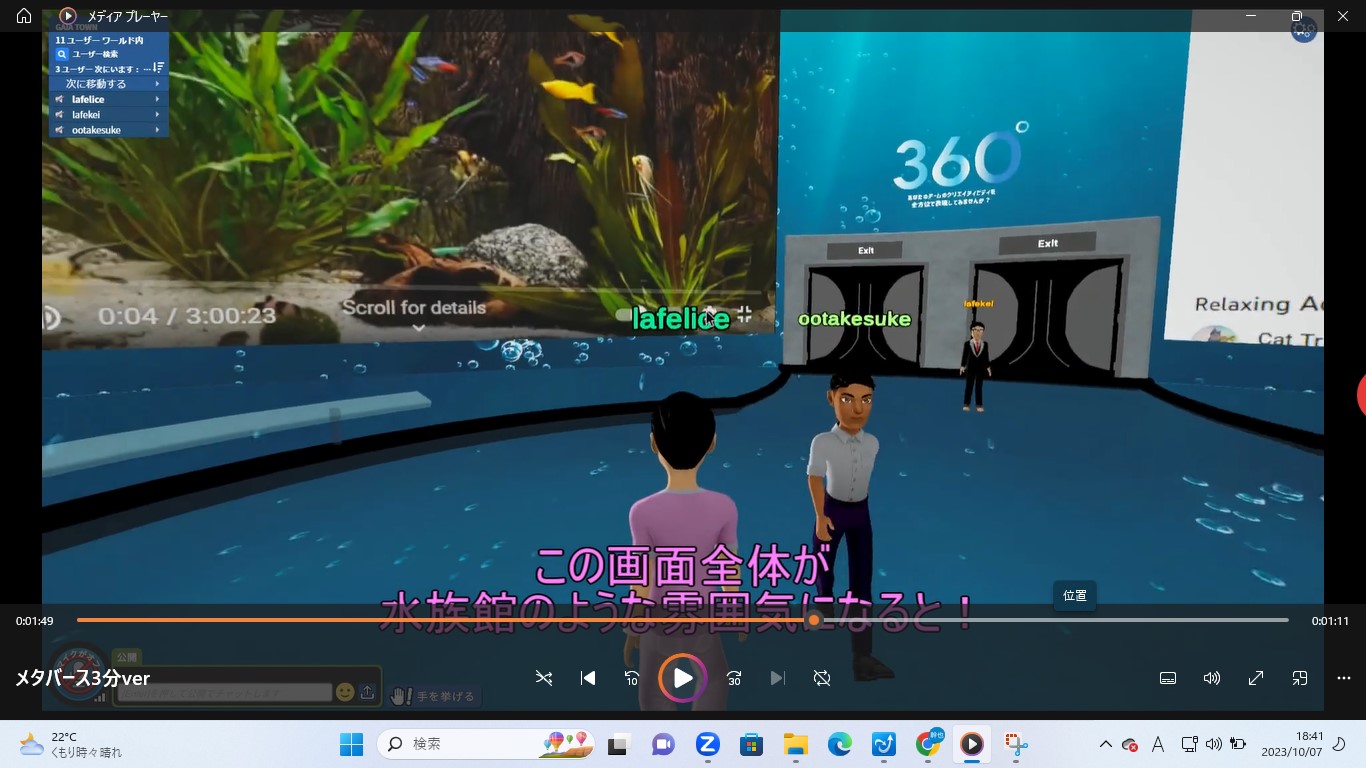Image resolution: width=1366 pixels, height=768 pixels.
Task: Click the seek bar position handle
Action: click(x=814, y=620)
